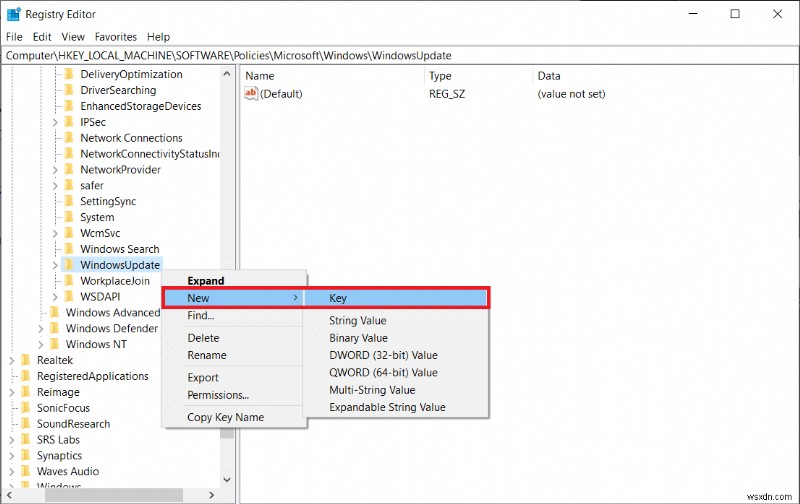Choose Key from the New submenu
Screen dimensions: 800x504
click(396, 298)
